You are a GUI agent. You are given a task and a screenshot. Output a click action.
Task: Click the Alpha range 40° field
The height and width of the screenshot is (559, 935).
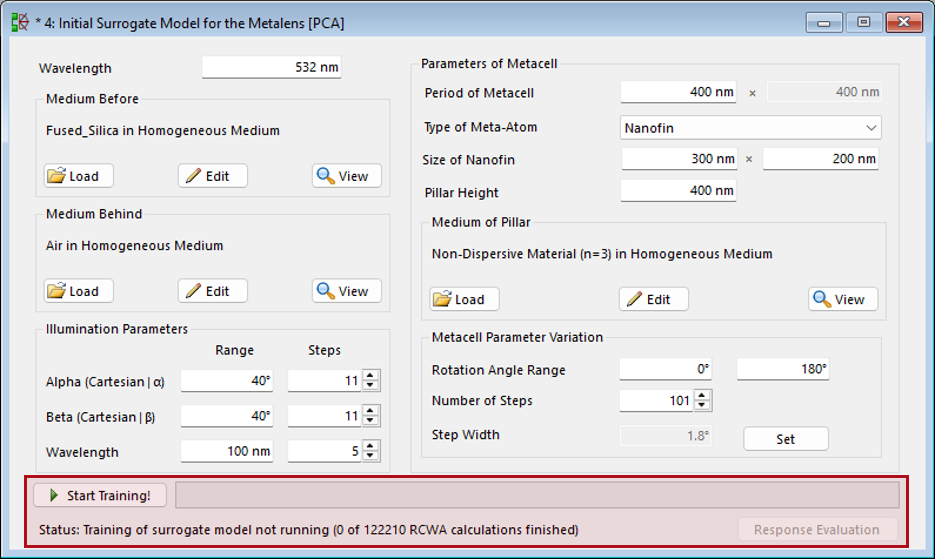pos(226,381)
